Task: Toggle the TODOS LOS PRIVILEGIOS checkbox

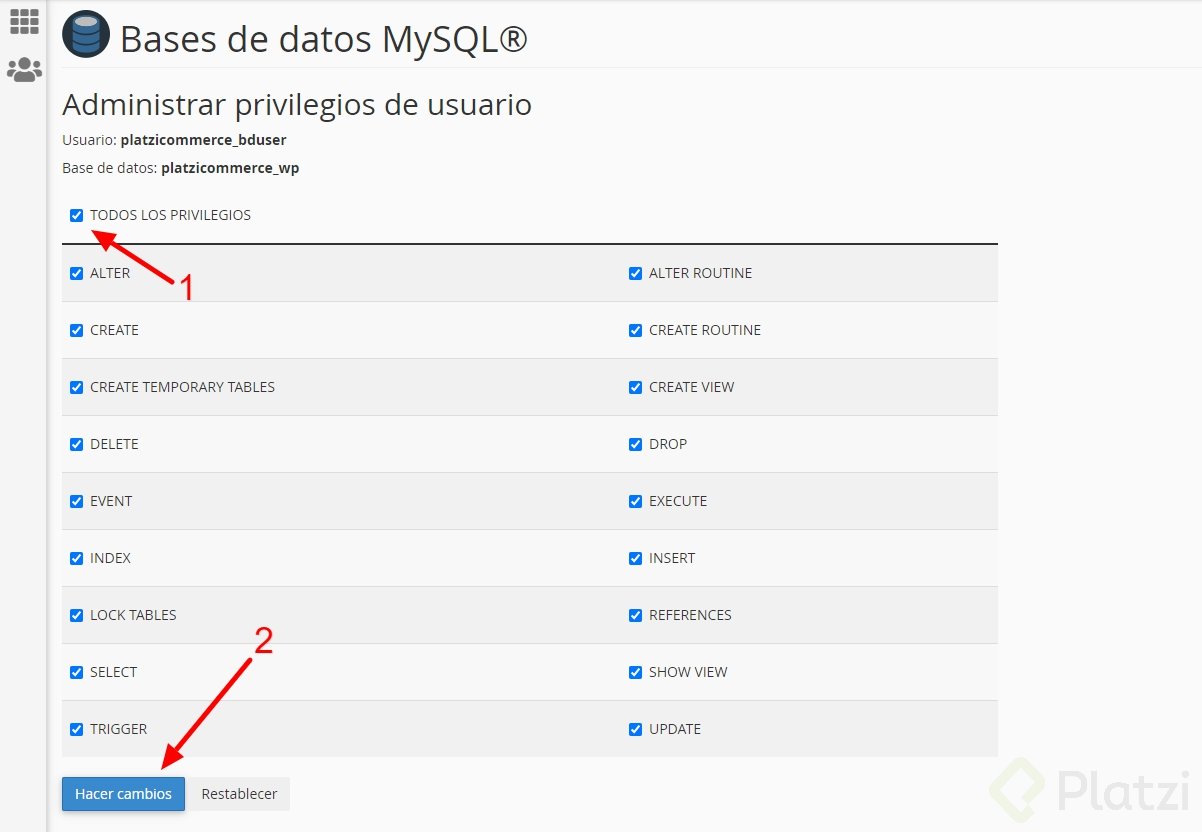Action: [77, 215]
